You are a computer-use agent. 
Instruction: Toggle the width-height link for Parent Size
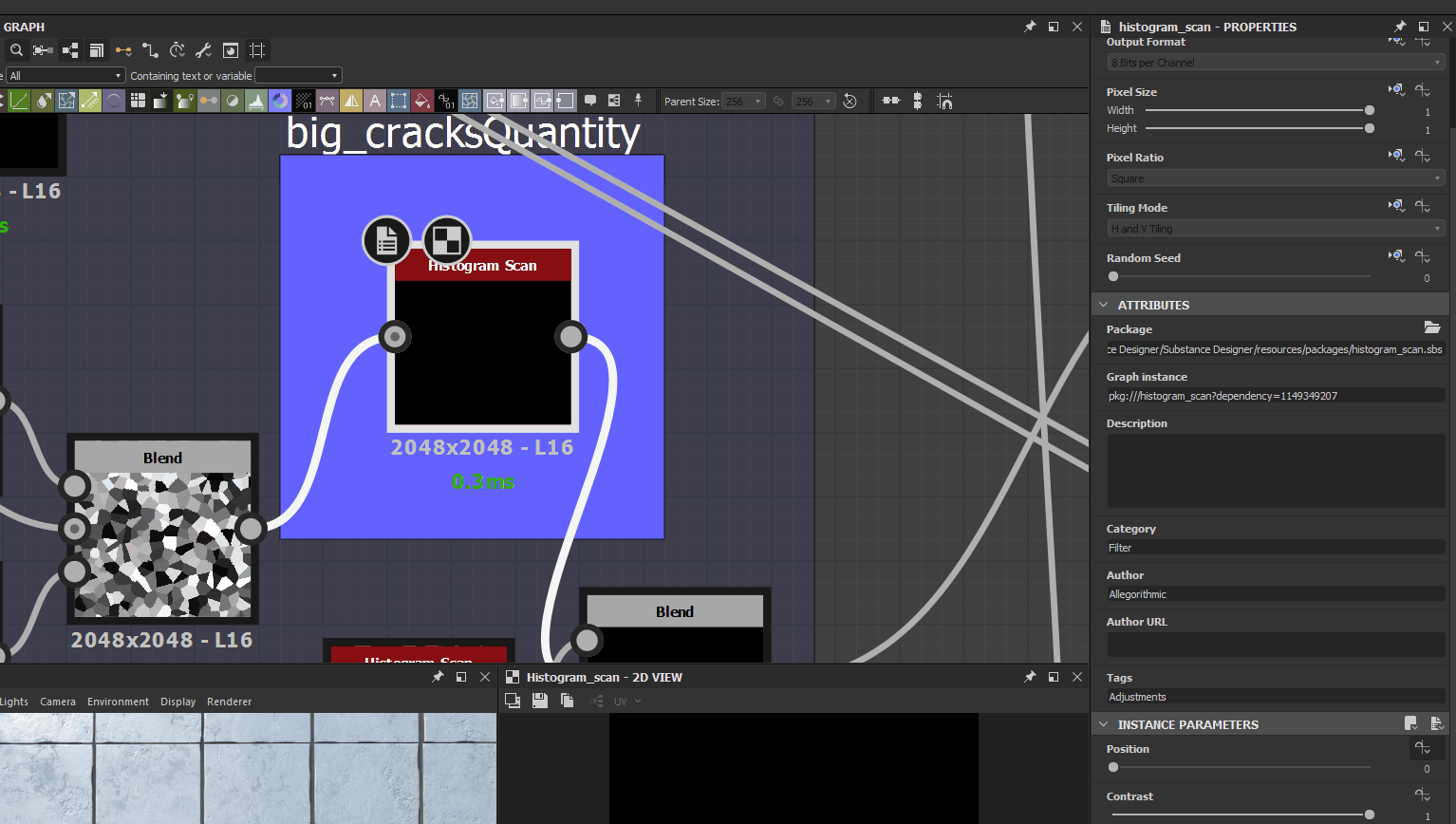pos(778,101)
